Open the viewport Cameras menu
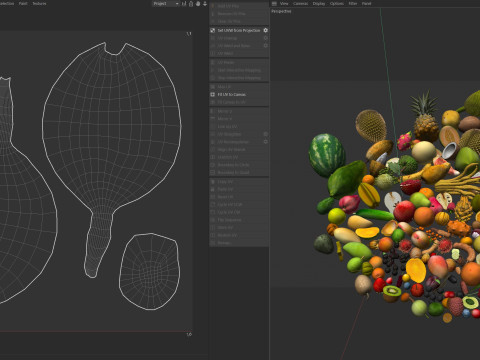This screenshot has height=360, width=480. 300,4
